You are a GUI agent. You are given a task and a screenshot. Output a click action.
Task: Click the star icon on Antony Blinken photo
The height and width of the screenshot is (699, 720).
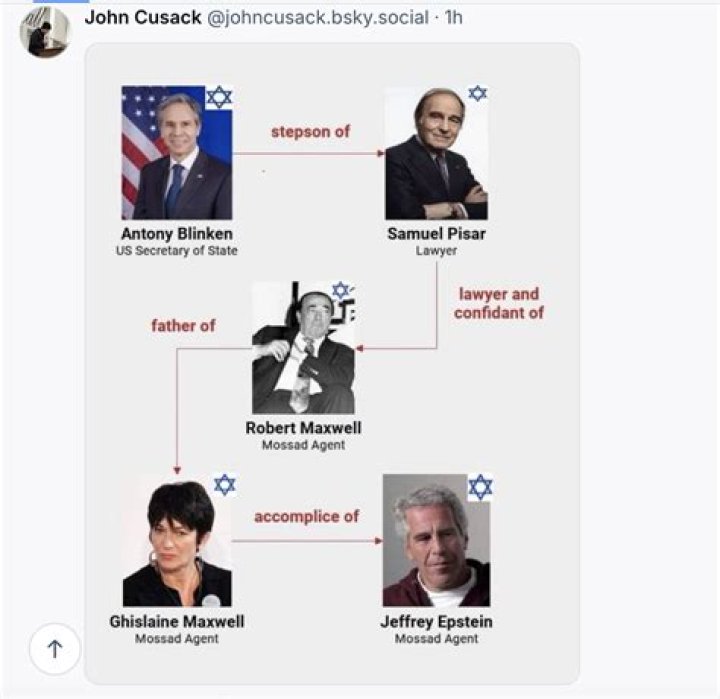tap(219, 97)
